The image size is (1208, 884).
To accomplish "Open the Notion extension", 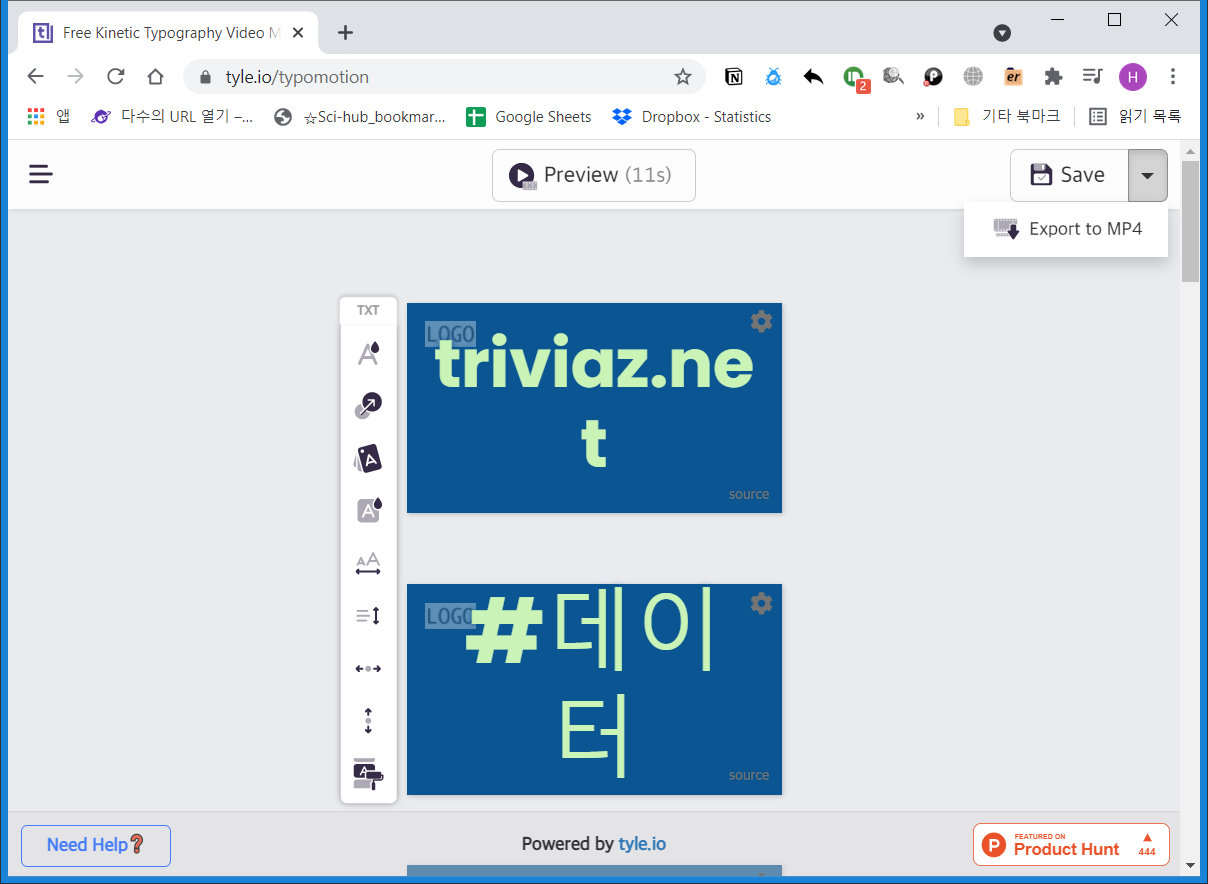I will tap(734, 76).
